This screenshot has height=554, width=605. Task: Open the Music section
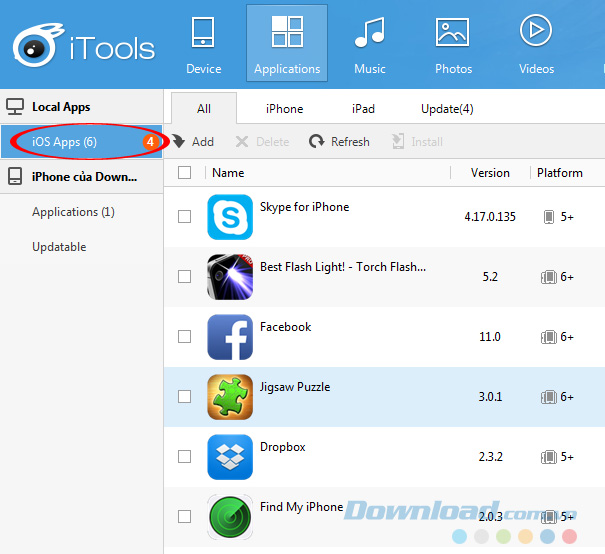coord(370,45)
